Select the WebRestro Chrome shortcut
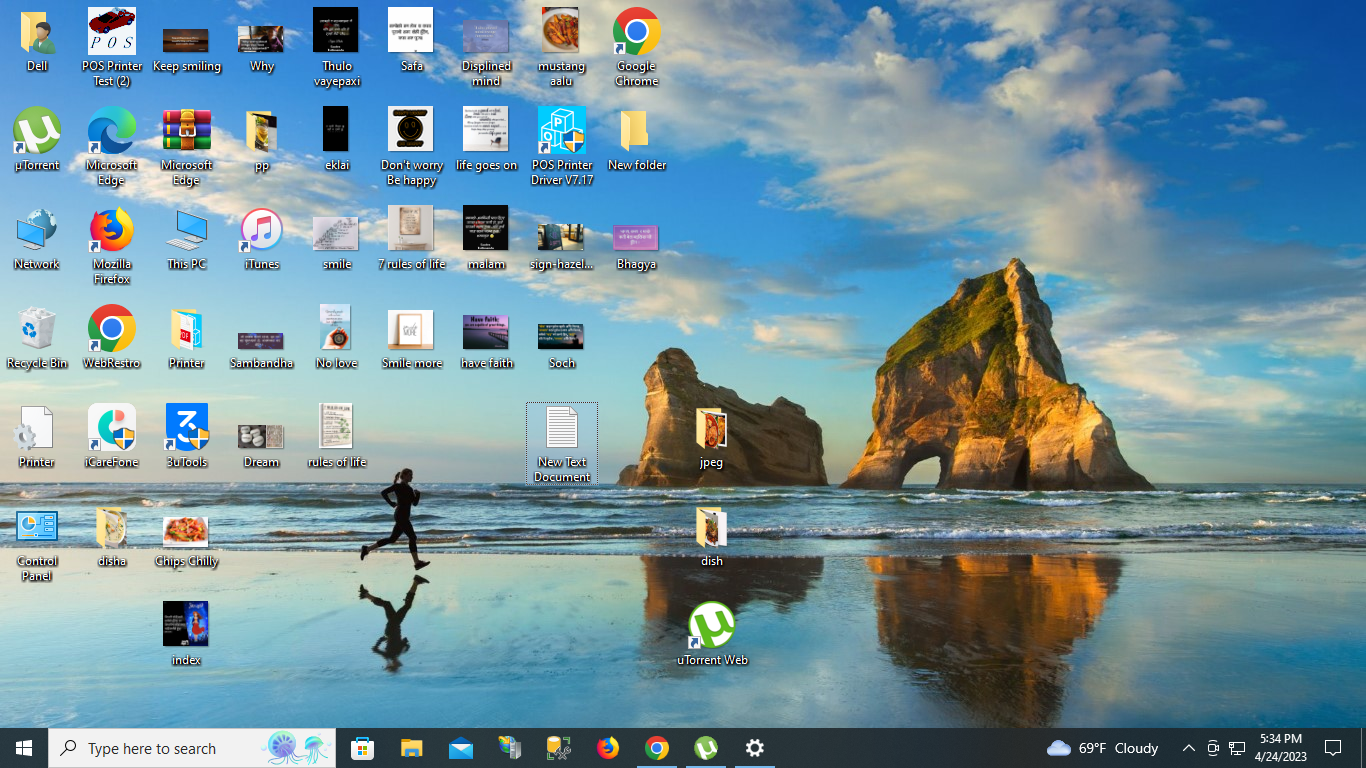 [x=111, y=329]
